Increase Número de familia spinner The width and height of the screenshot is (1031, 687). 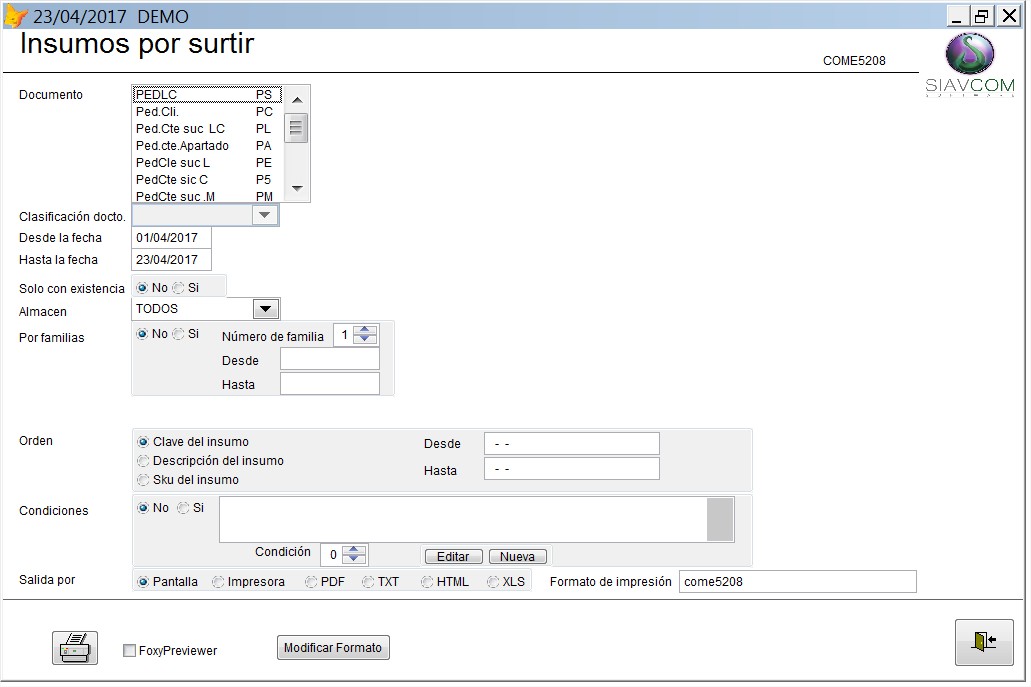click(365, 330)
